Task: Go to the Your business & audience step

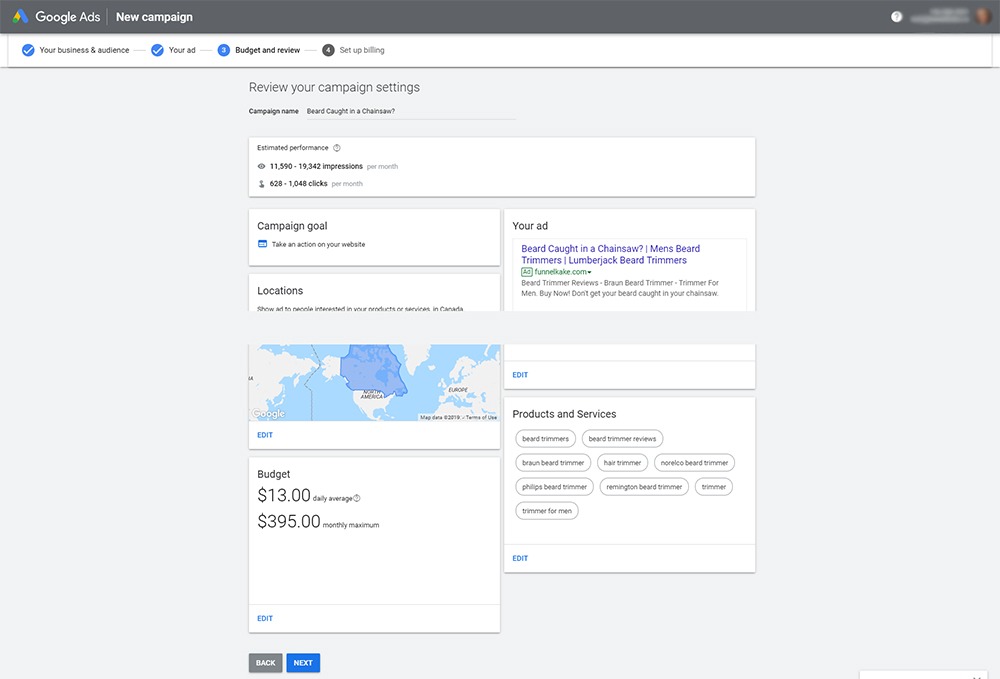Action: click(x=76, y=50)
